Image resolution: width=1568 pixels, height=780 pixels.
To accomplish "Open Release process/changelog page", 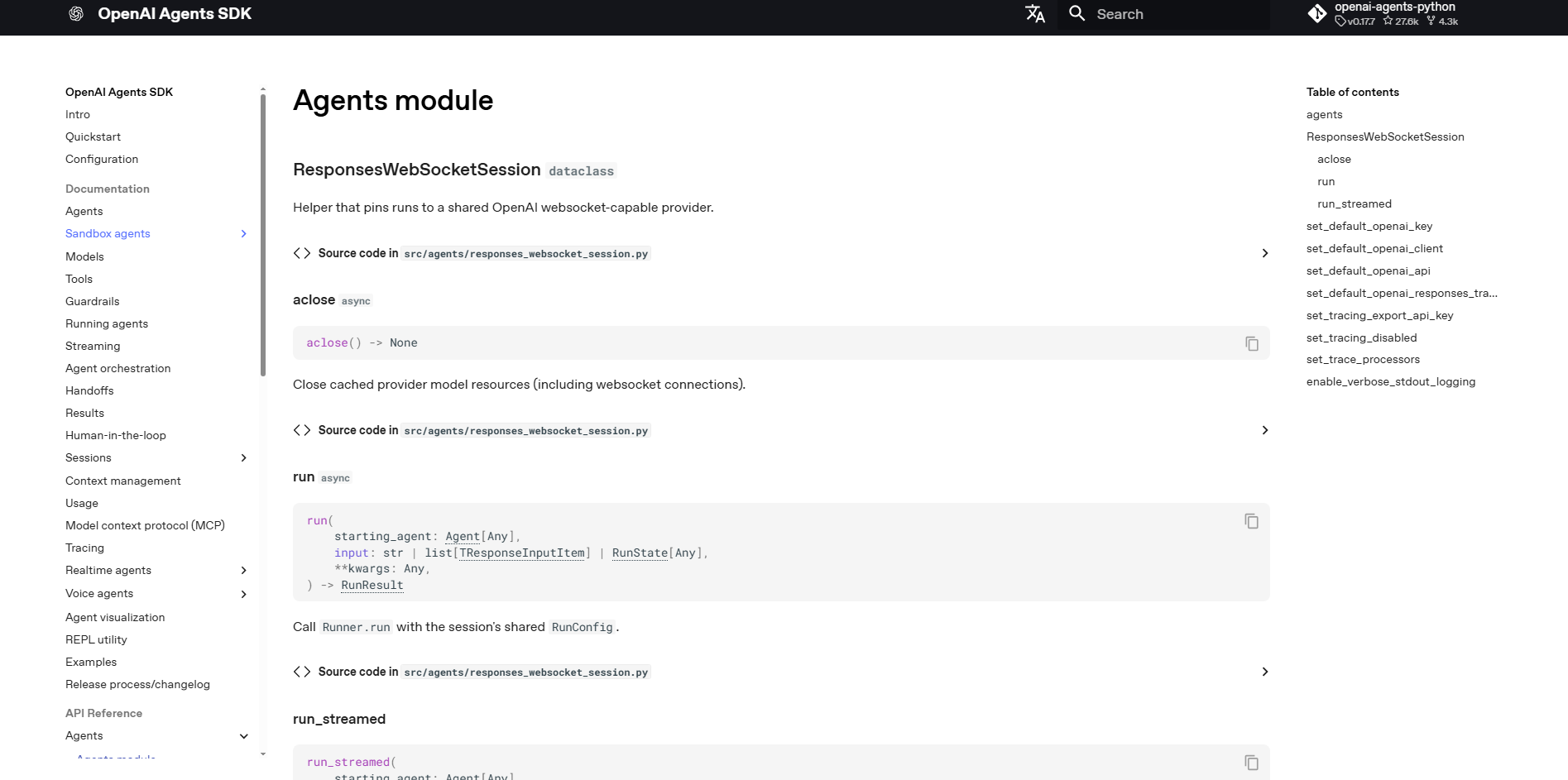I will click(x=137, y=685).
